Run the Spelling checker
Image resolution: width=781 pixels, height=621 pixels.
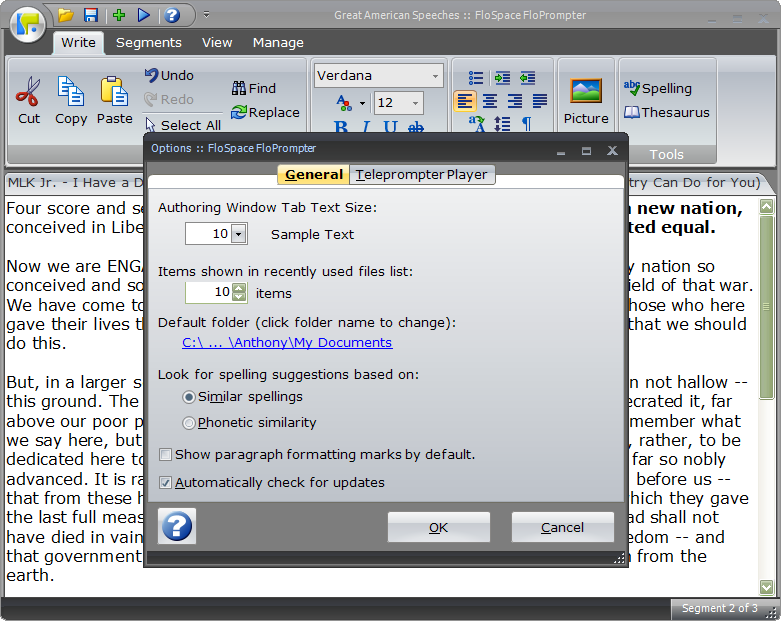(657, 88)
